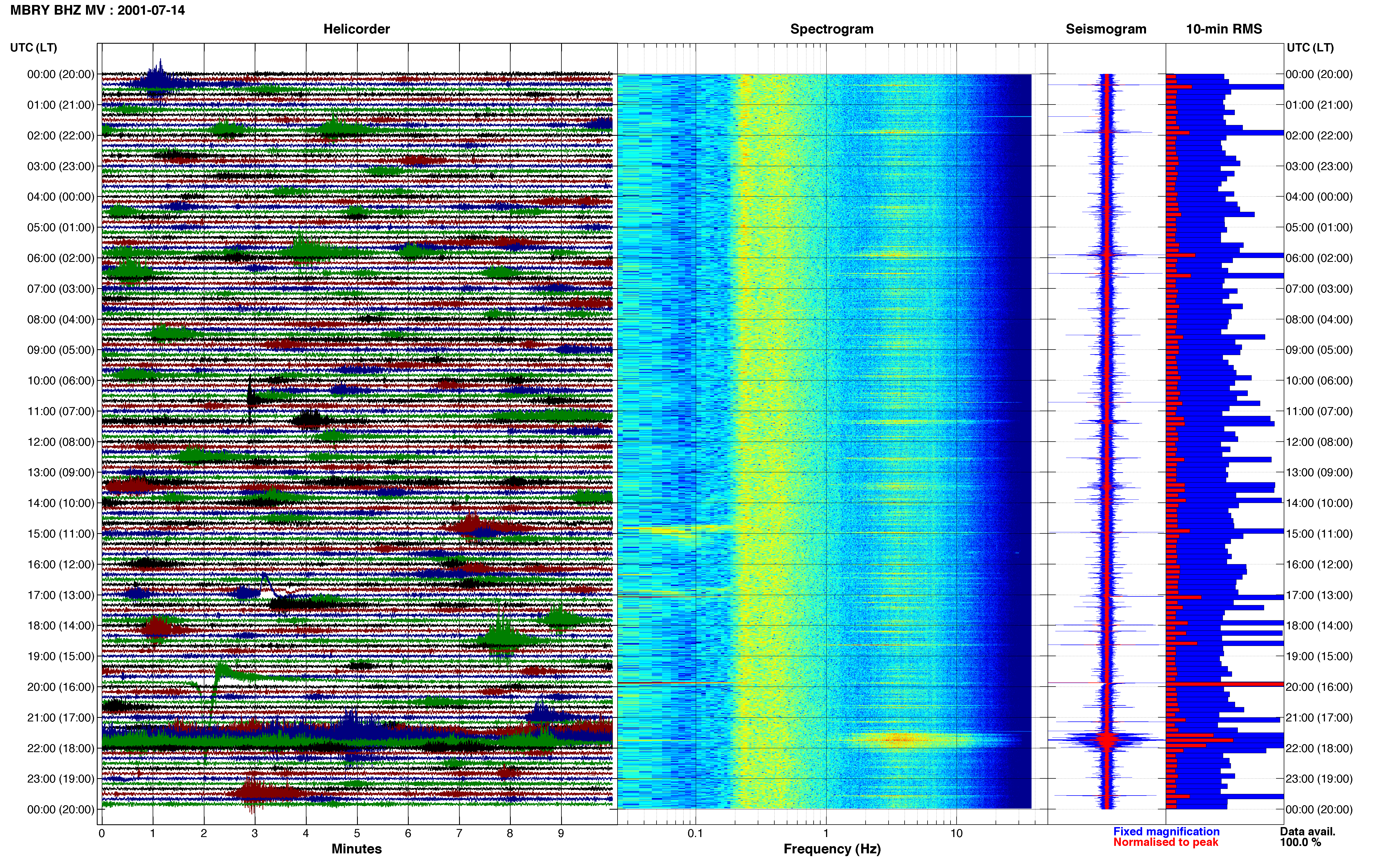This screenshot has height=868, width=1388.
Task: Click the "0.1" frequency tick label
Action: point(695,833)
